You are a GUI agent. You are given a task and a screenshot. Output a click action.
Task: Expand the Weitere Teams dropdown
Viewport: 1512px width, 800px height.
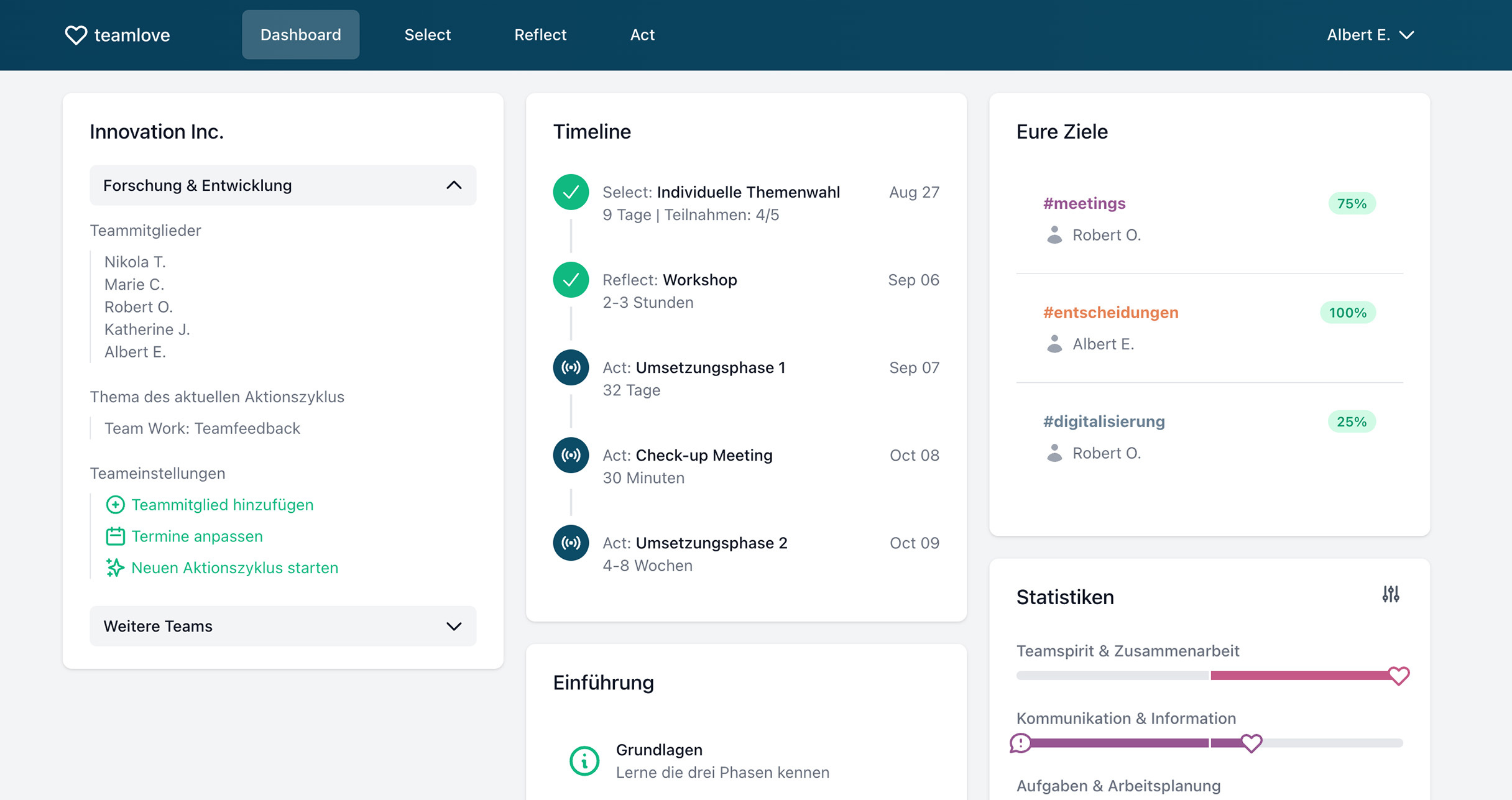click(283, 625)
